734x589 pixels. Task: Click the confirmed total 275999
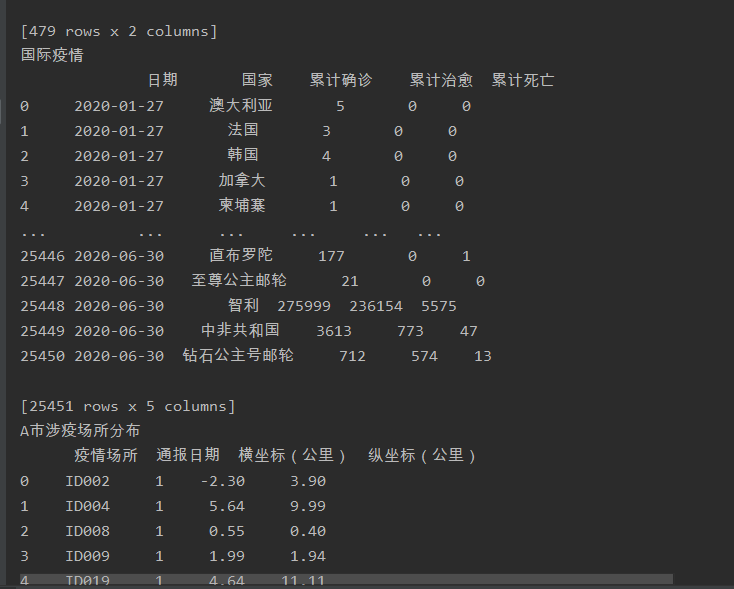pos(304,306)
